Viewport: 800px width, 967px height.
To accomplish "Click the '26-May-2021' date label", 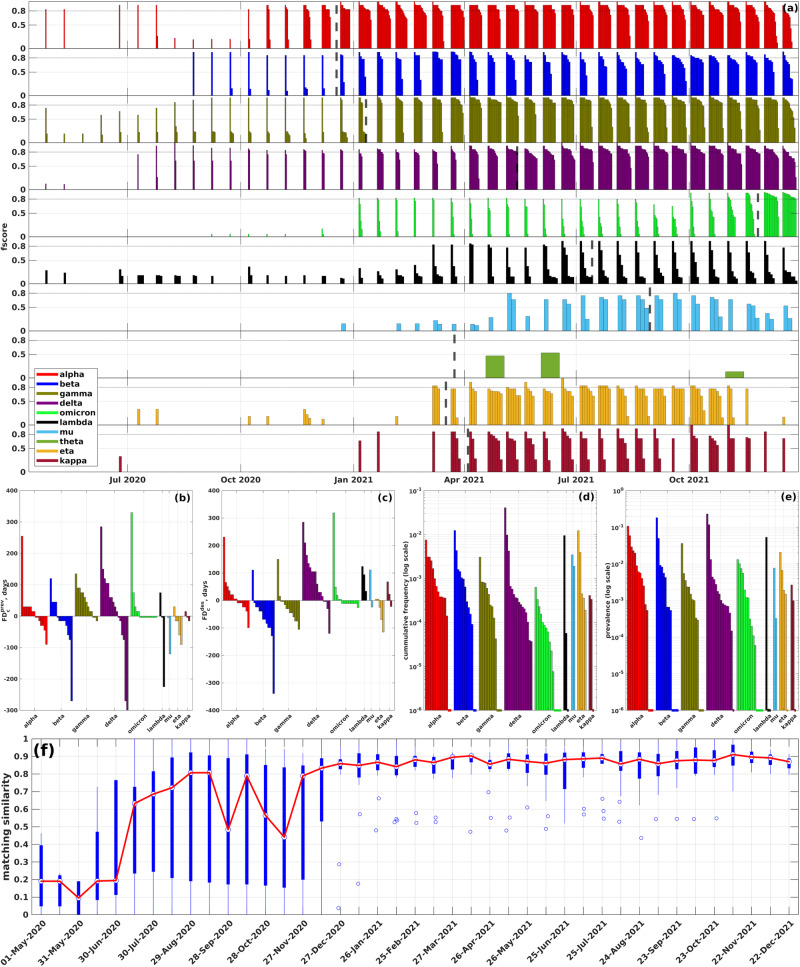I will coord(511,942).
